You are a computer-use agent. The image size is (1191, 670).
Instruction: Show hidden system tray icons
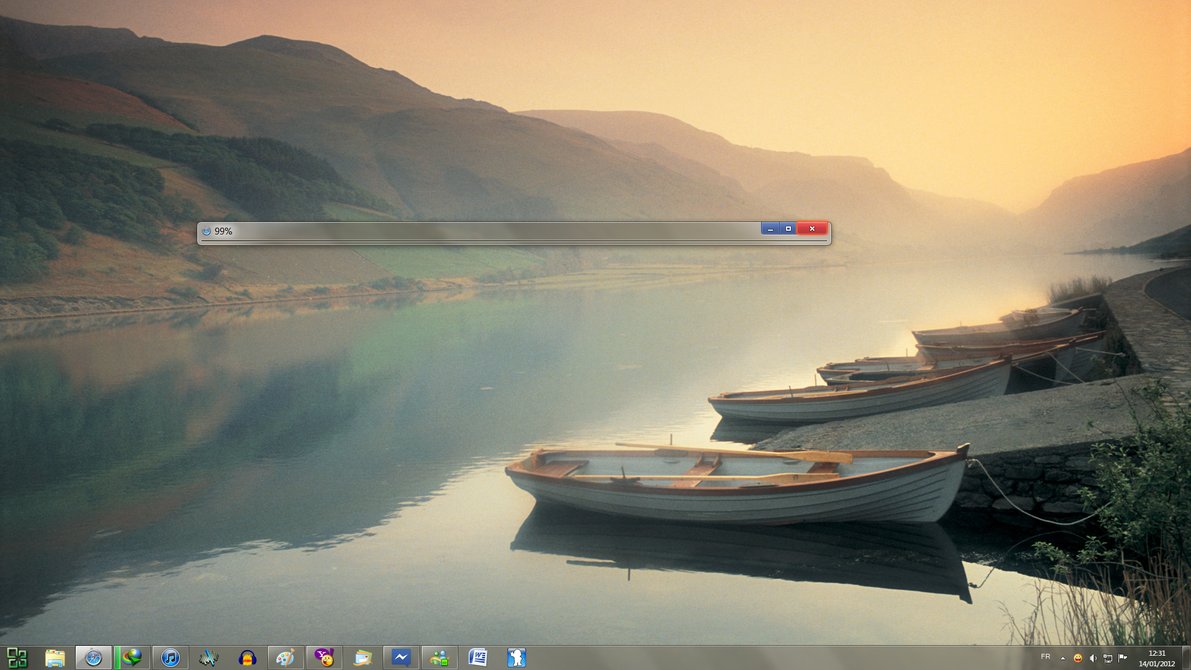1062,658
